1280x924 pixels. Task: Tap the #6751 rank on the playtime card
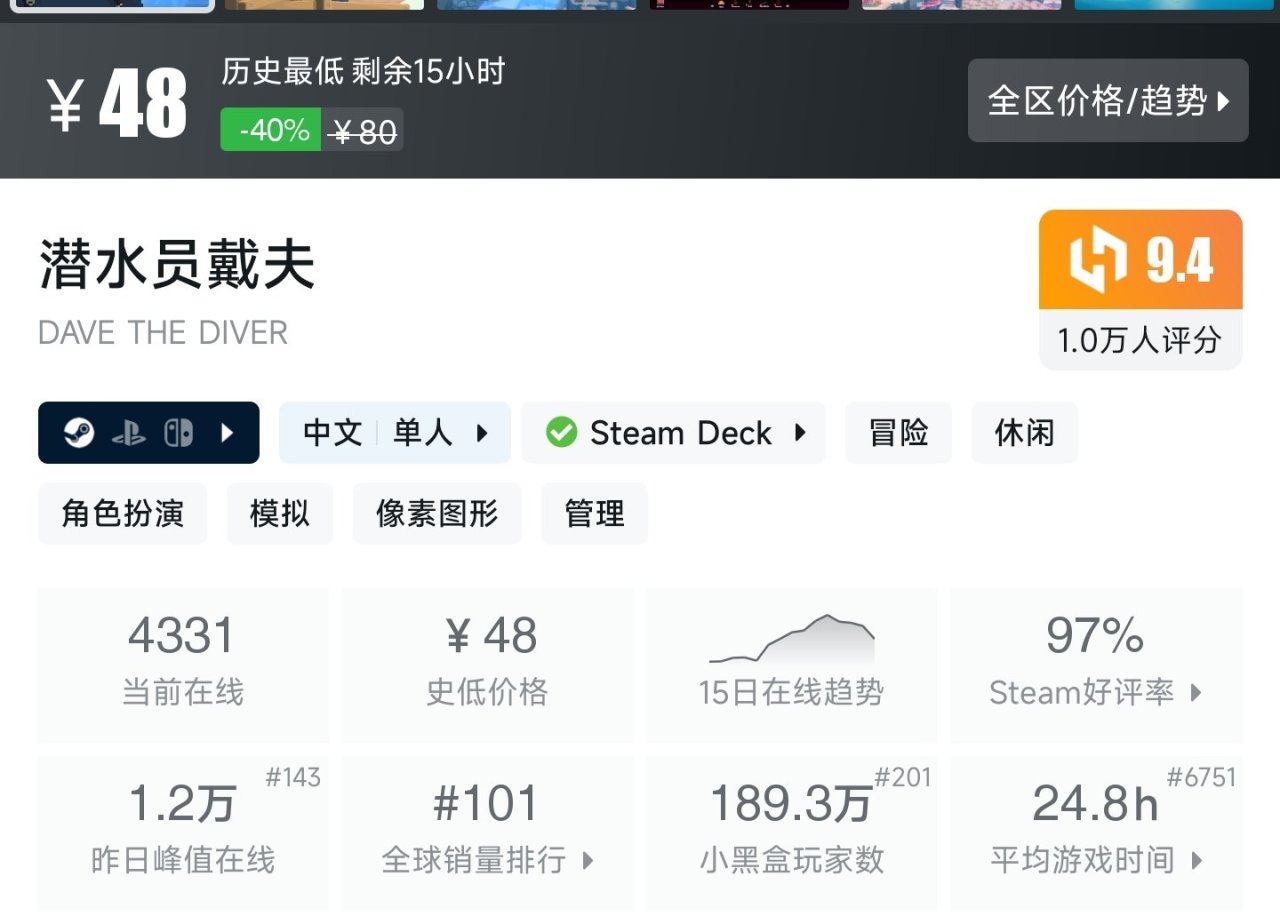click(1202, 778)
